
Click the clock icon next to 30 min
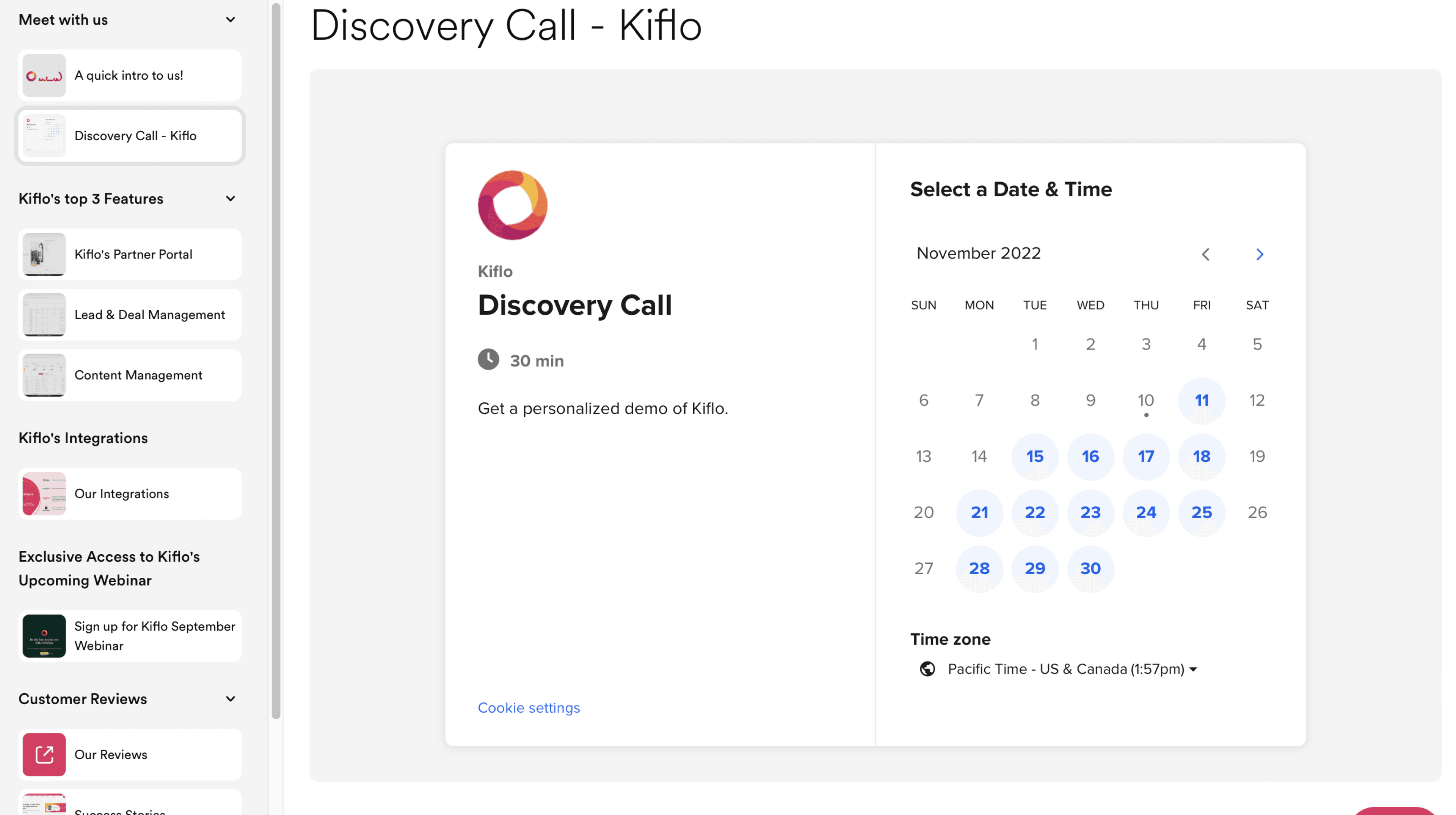click(488, 359)
